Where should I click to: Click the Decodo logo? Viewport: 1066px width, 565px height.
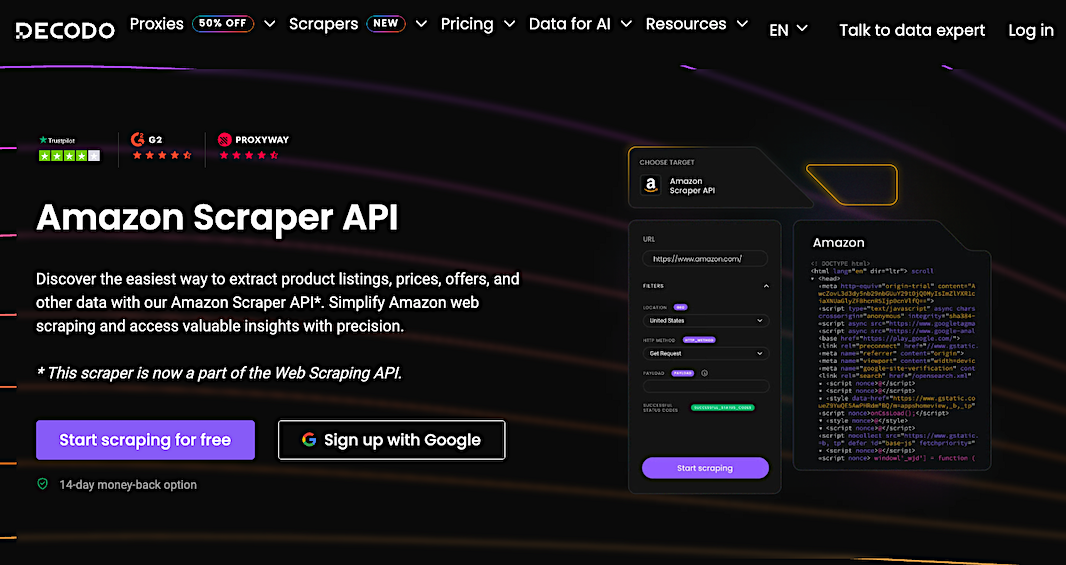click(65, 30)
